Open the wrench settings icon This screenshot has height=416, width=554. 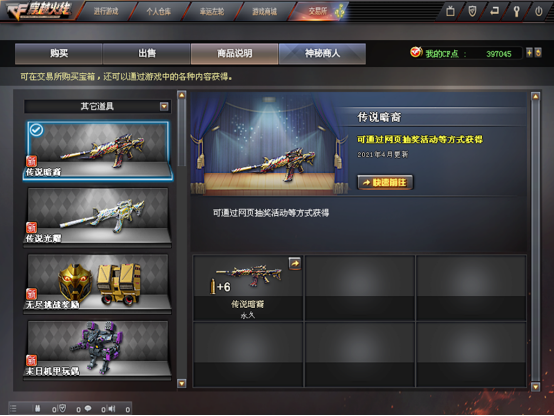(x=516, y=11)
